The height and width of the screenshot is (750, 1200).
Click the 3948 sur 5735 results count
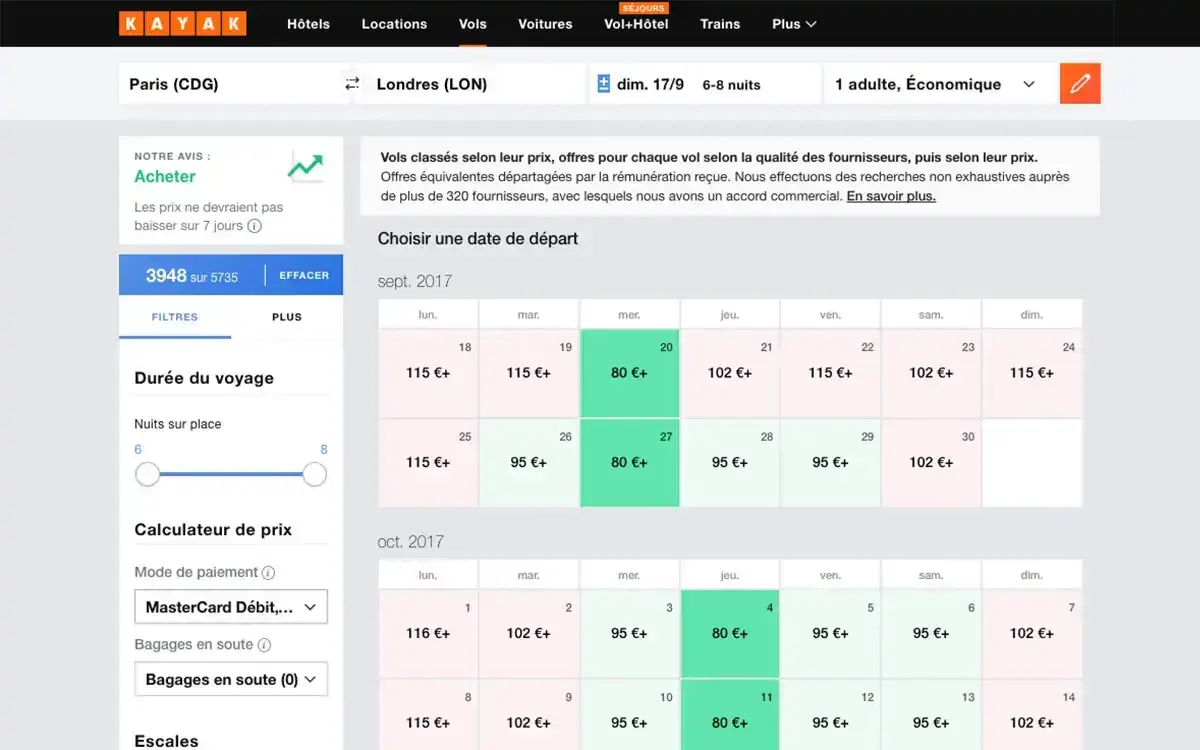(192, 275)
